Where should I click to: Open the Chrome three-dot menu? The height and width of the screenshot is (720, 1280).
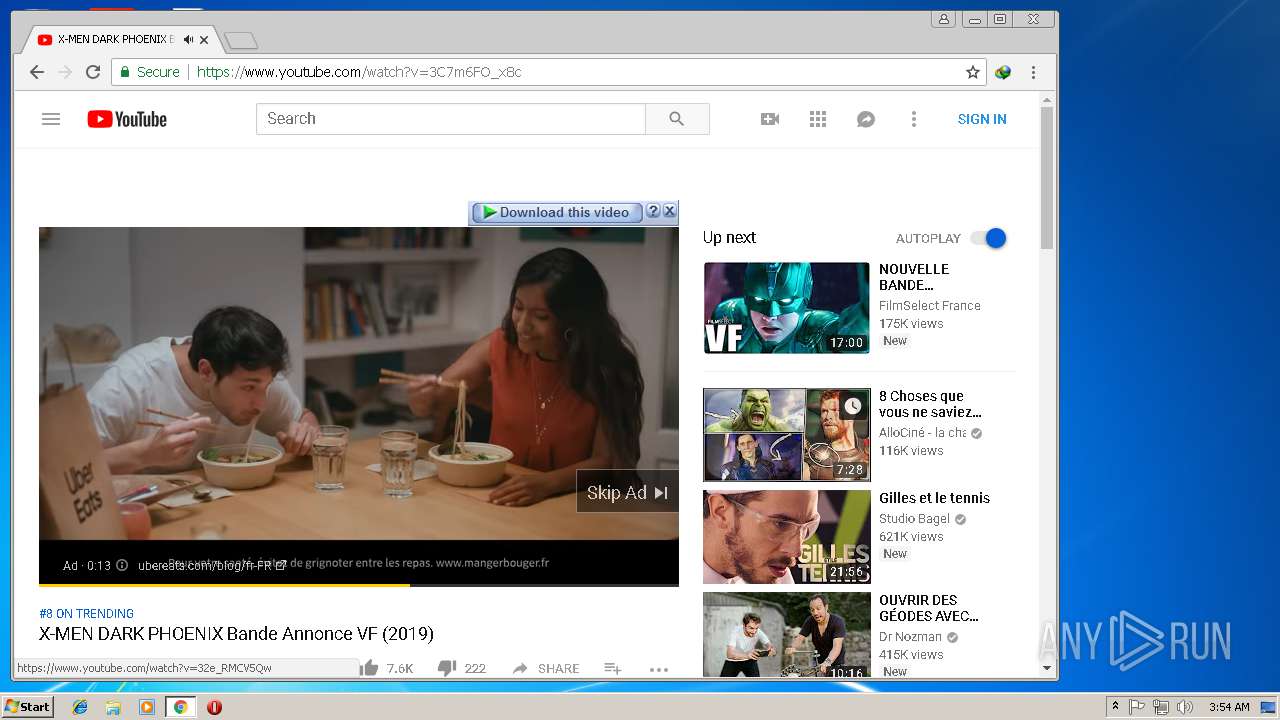(1034, 72)
